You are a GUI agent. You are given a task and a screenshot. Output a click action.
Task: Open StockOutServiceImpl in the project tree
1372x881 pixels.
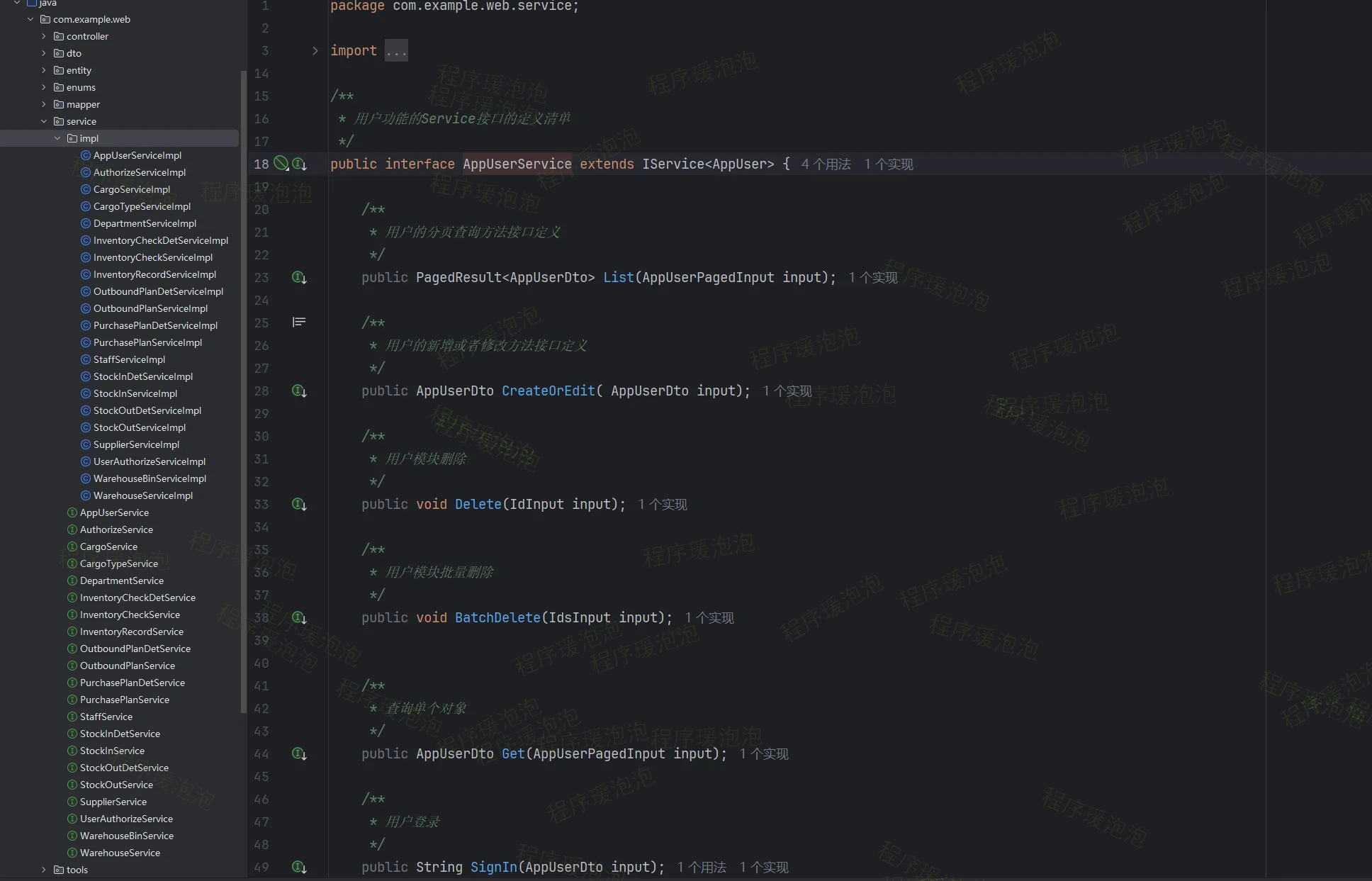tap(139, 427)
